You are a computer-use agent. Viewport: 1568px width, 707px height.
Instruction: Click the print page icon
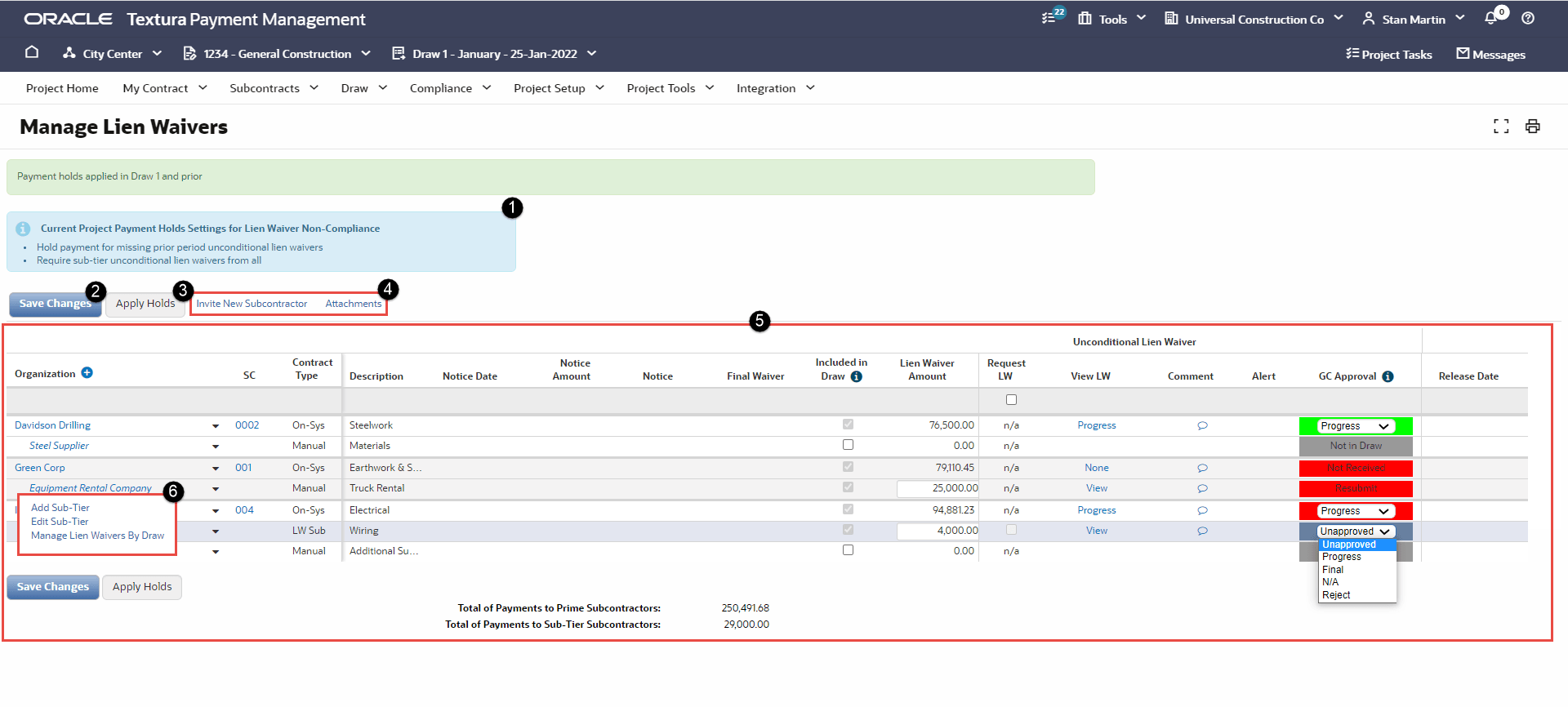pos(1533,126)
